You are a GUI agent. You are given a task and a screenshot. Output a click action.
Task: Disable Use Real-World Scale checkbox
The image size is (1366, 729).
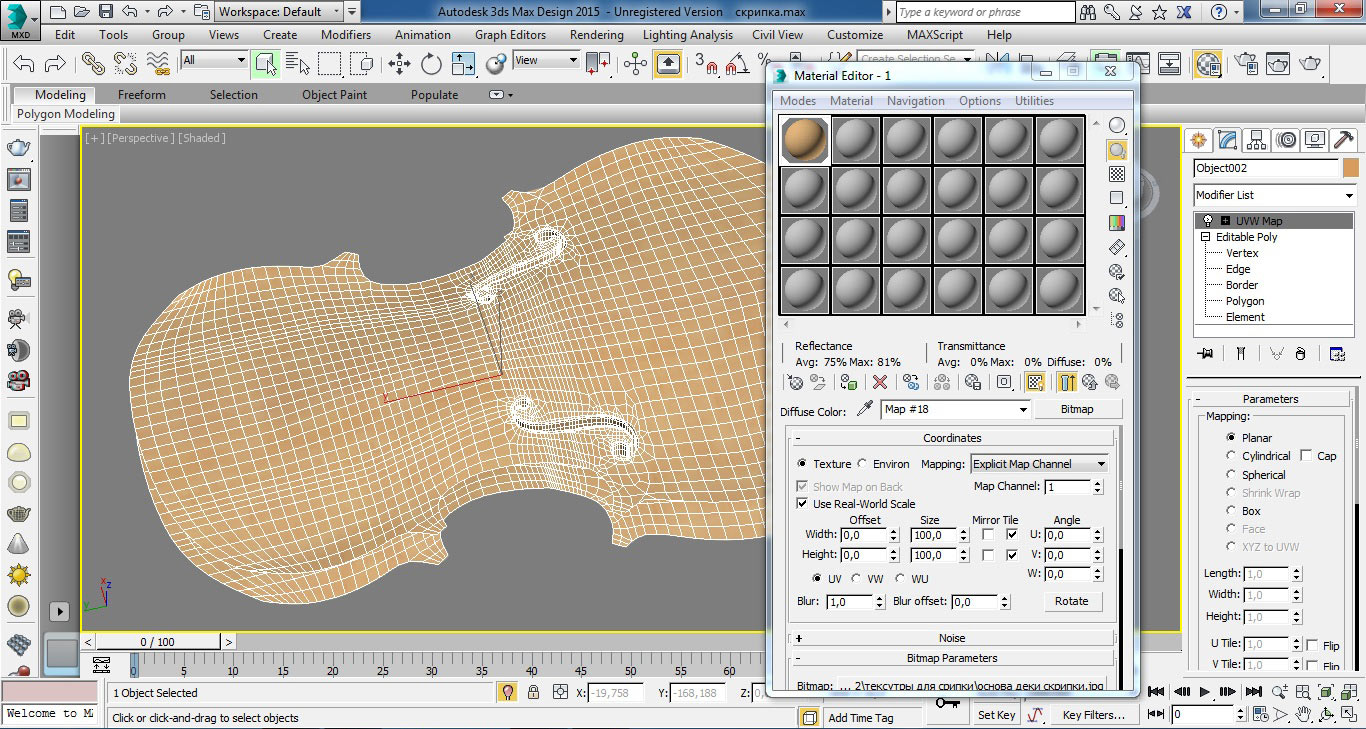coord(802,504)
